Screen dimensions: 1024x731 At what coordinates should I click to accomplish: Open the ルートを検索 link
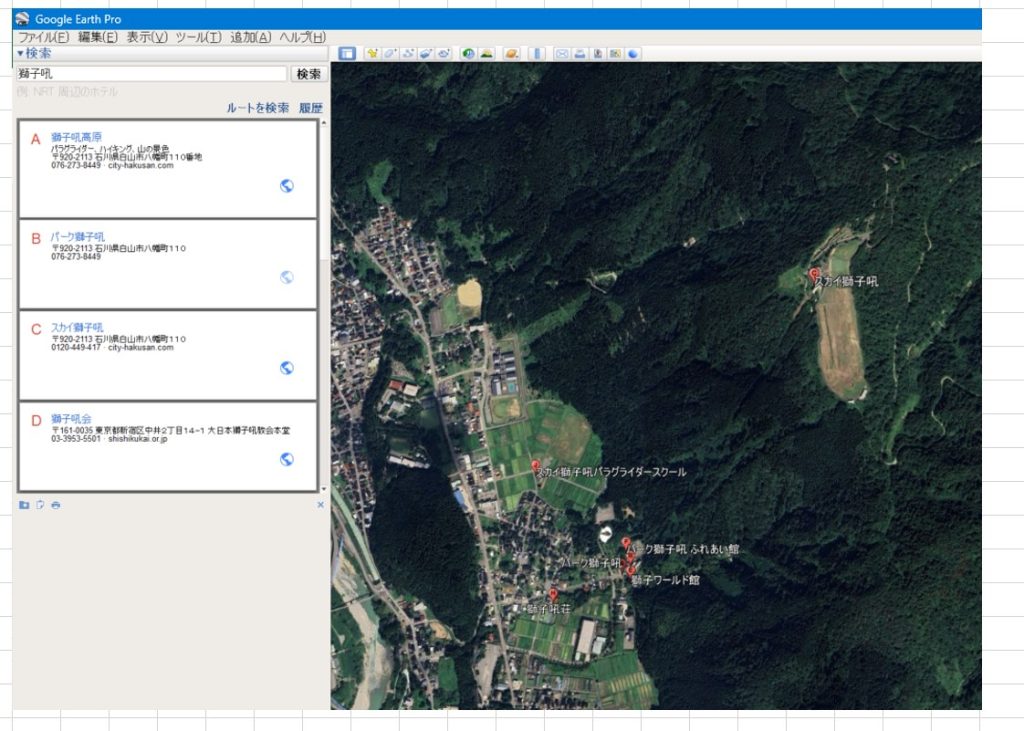[257, 108]
